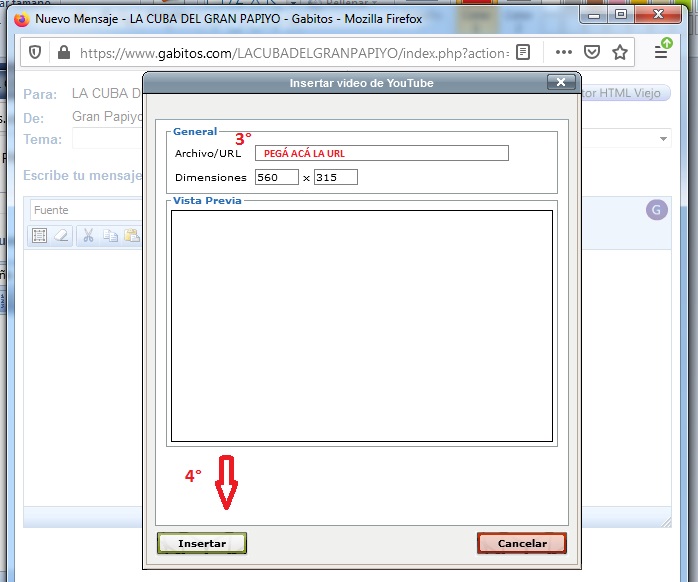
Task: Open the reader view icon in address bar
Action: [x=524, y=53]
